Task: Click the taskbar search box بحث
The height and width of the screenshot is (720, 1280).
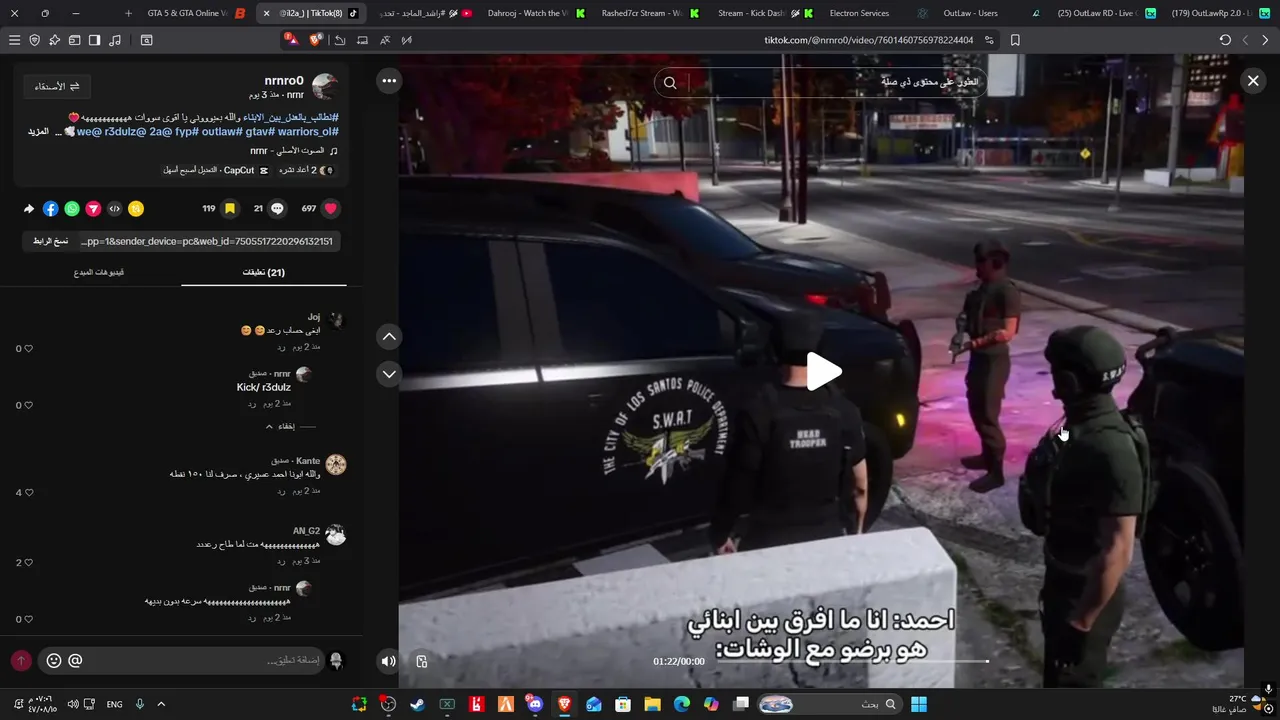Action: (828, 705)
